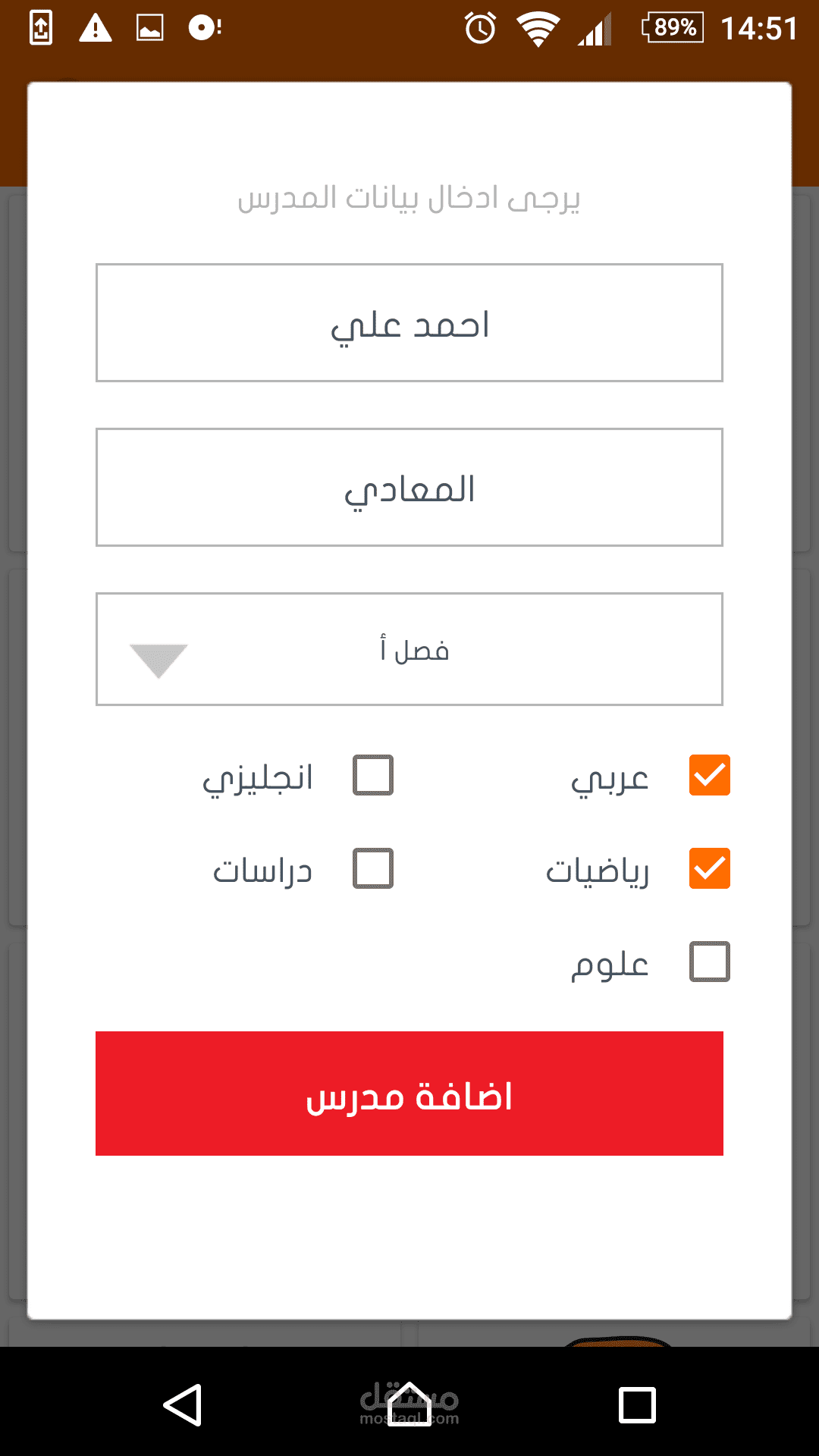Check the علوم subject checkbox
The image size is (819, 1456).
tap(709, 962)
